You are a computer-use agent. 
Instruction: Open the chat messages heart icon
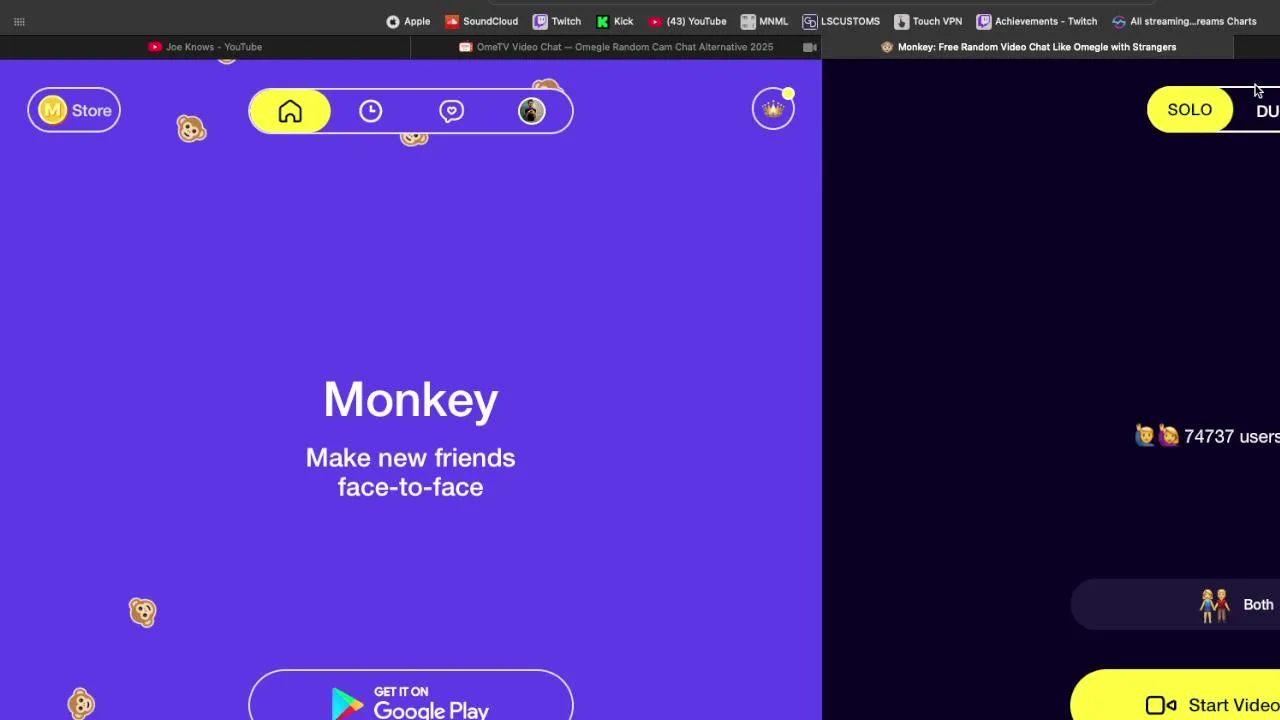(x=451, y=111)
